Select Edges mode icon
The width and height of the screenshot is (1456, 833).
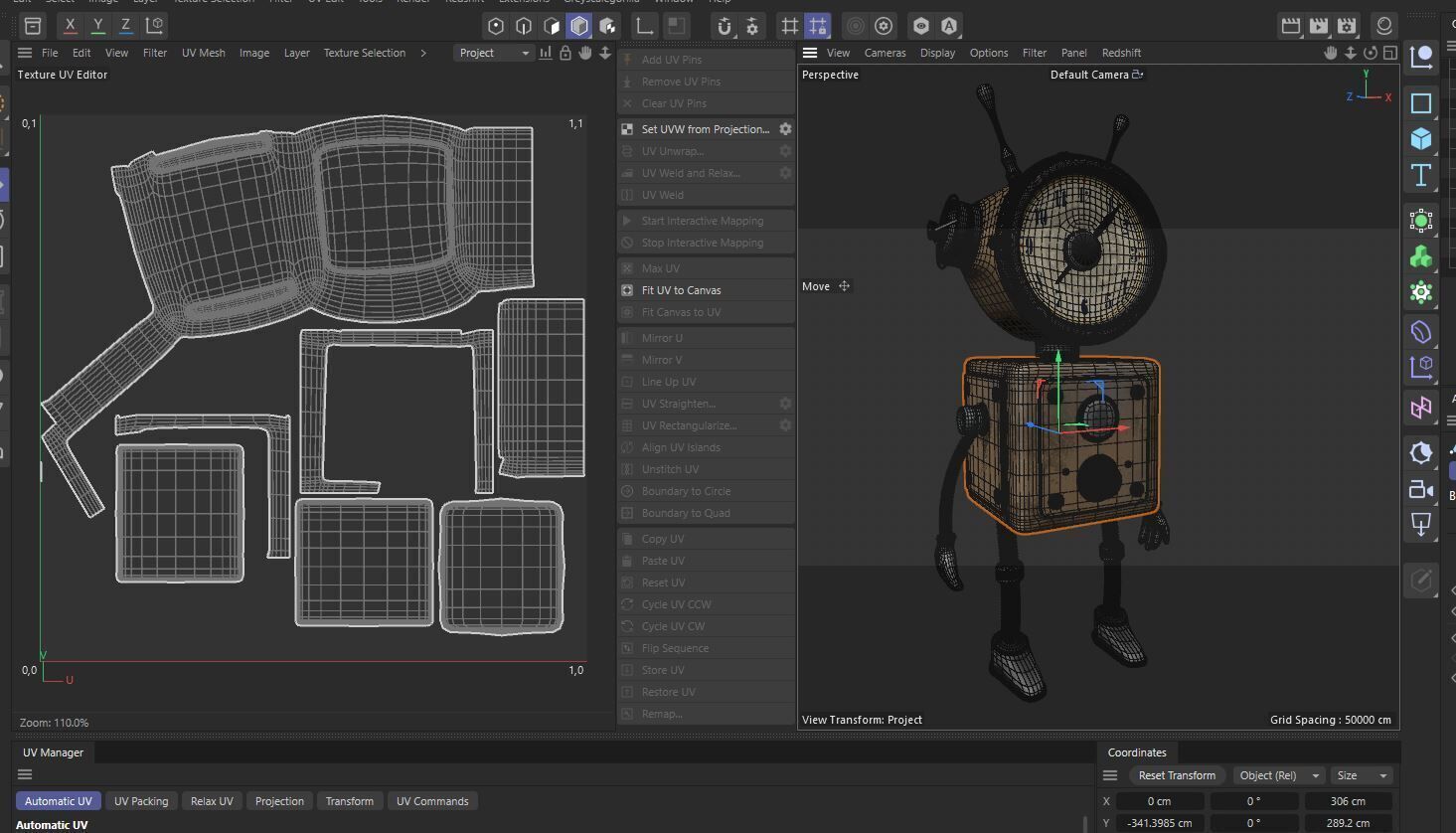pyautogui.click(x=524, y=26)
